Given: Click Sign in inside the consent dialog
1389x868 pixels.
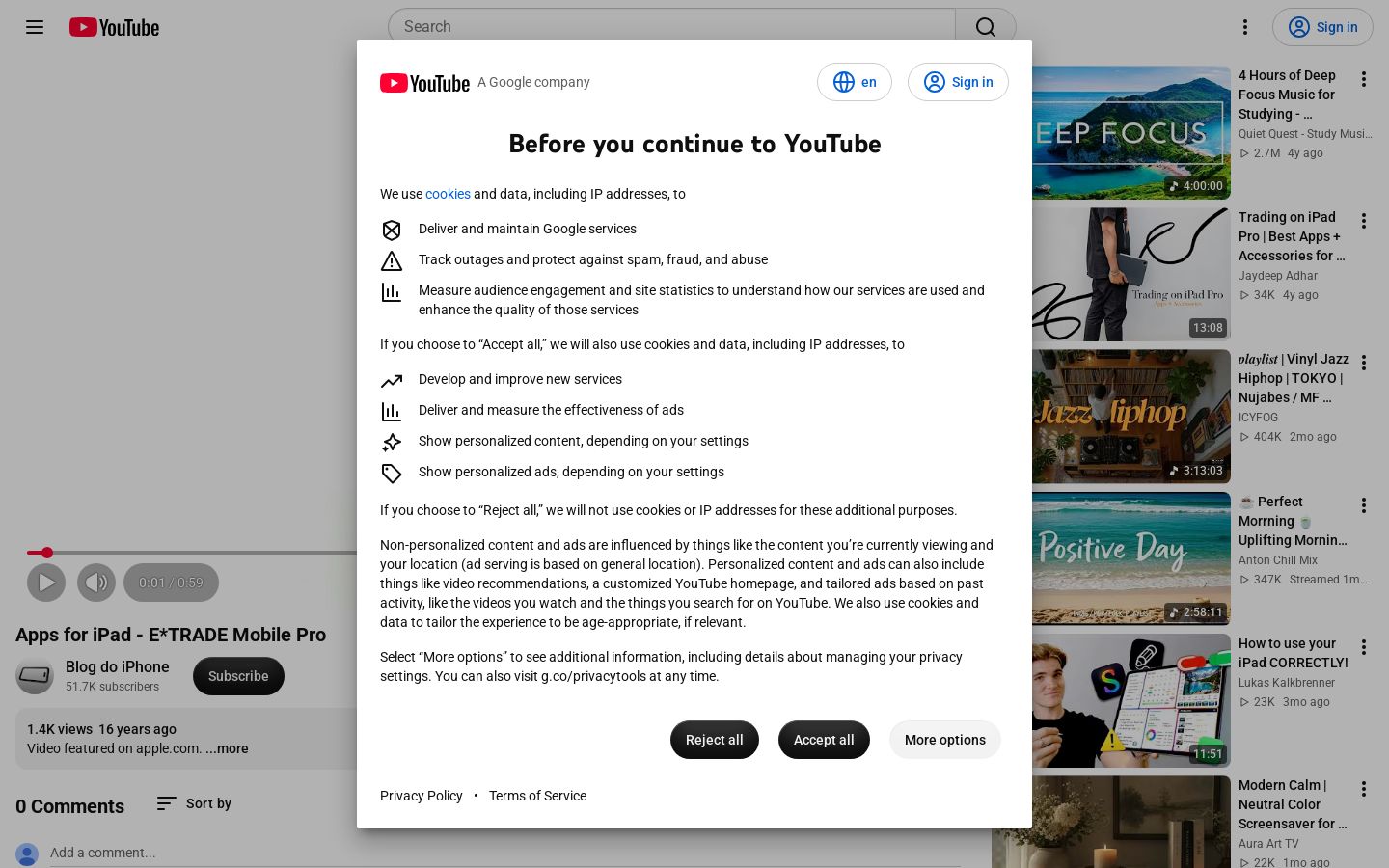Looking at the screenshot, I should pos(958,82).
